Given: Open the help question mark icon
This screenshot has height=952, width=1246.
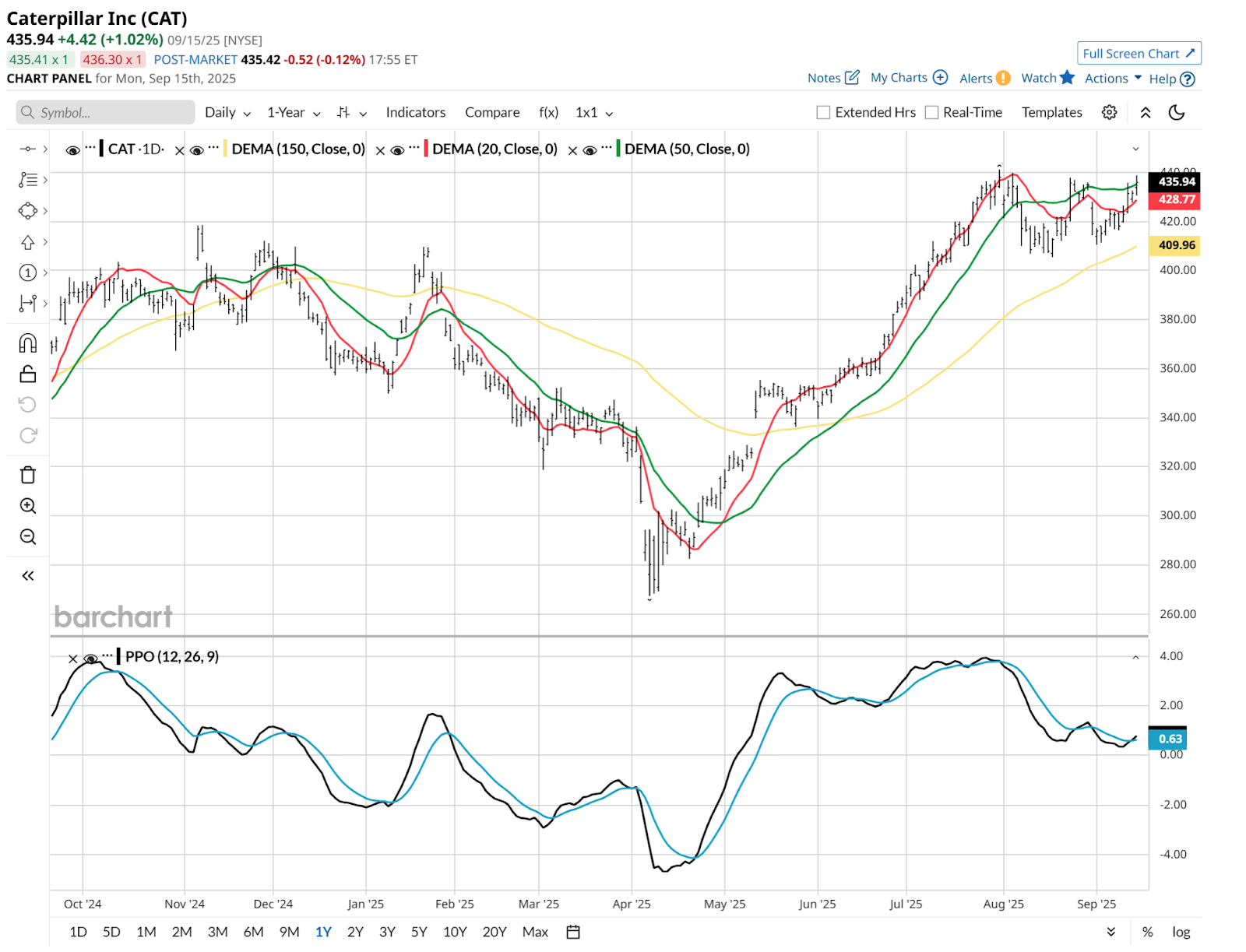Looking at the screenshot, I should [x=1188, y=79].
